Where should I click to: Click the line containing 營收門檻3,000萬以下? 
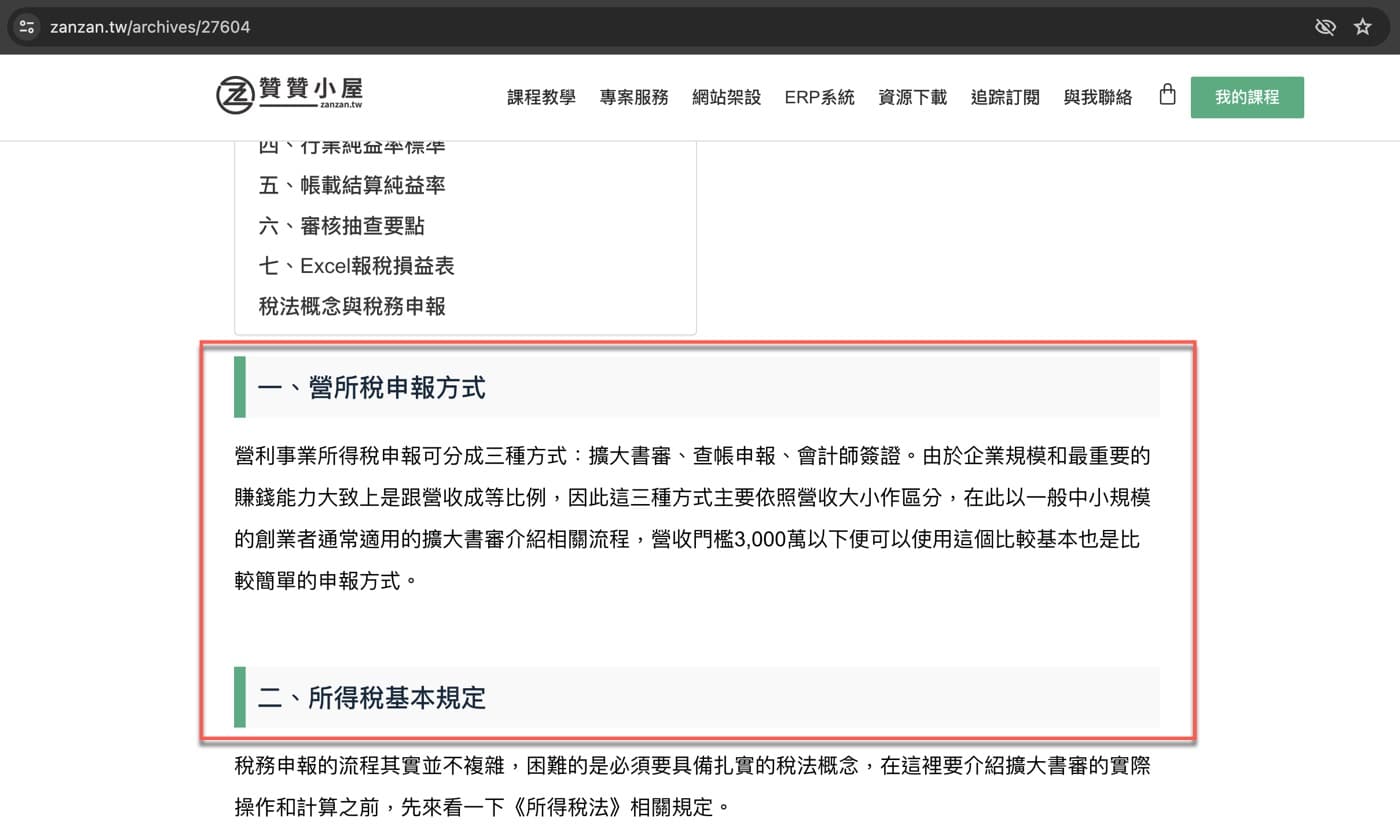click(x=687, y=539)
